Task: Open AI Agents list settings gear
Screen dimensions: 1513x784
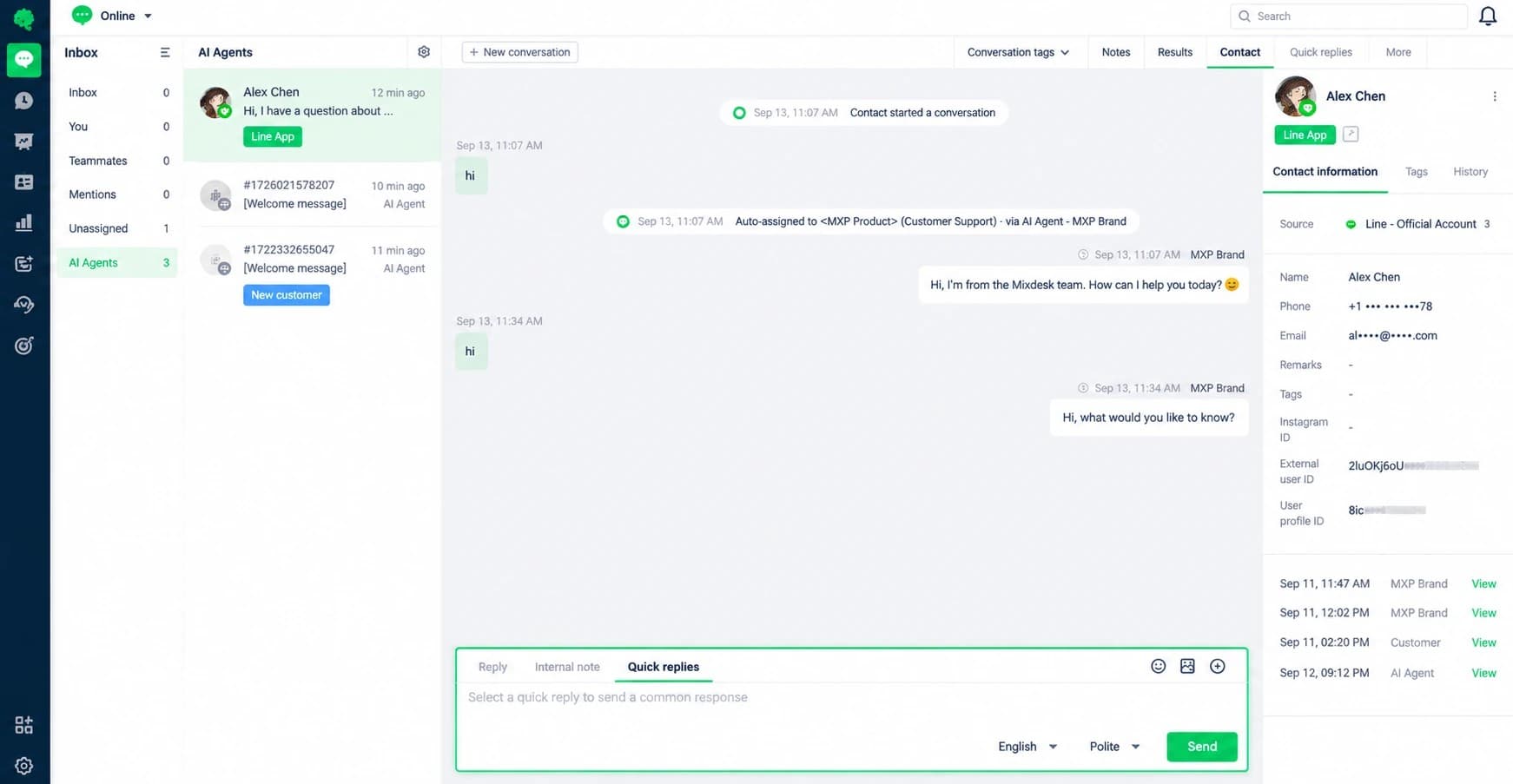Action: pyautogui.click(x=424, y=52)
